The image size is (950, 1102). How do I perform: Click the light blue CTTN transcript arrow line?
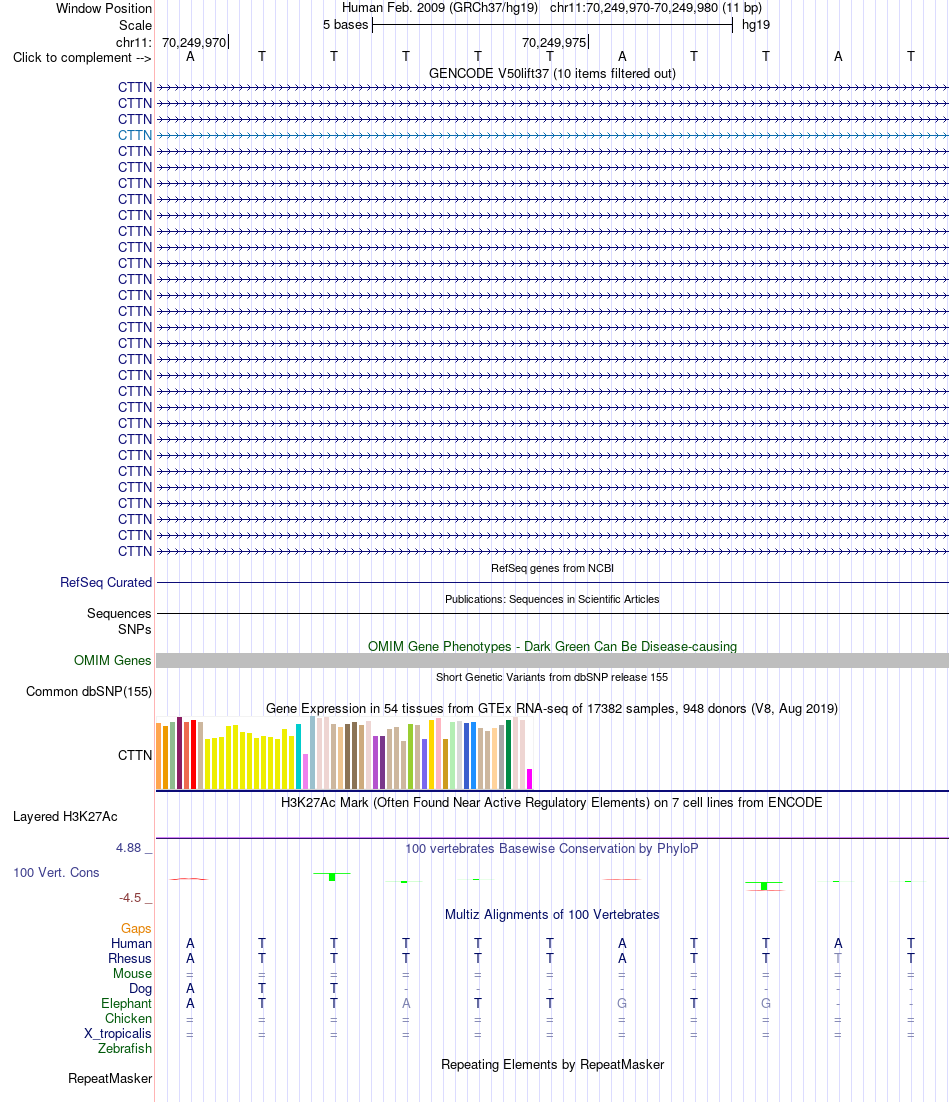tap(552, 136)
